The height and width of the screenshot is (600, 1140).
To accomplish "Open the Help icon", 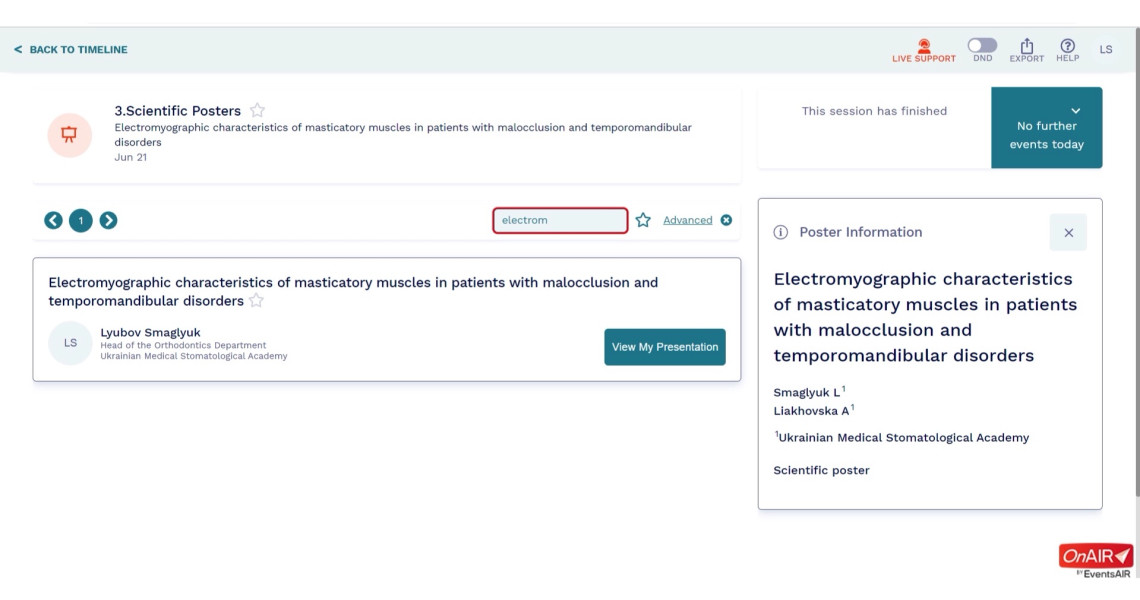I will point(1067,46).
